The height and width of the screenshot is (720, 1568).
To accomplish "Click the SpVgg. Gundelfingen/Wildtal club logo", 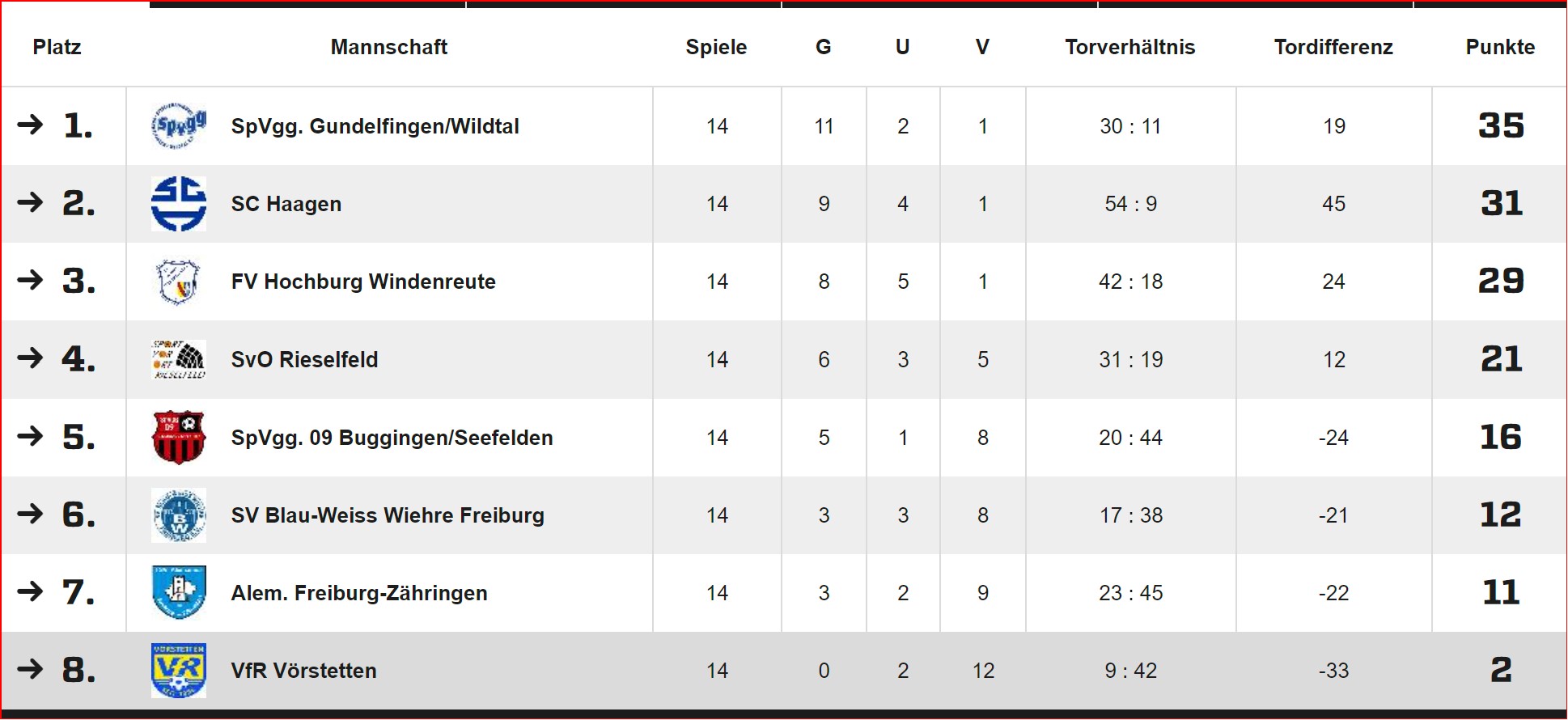I will click(179, 126).
